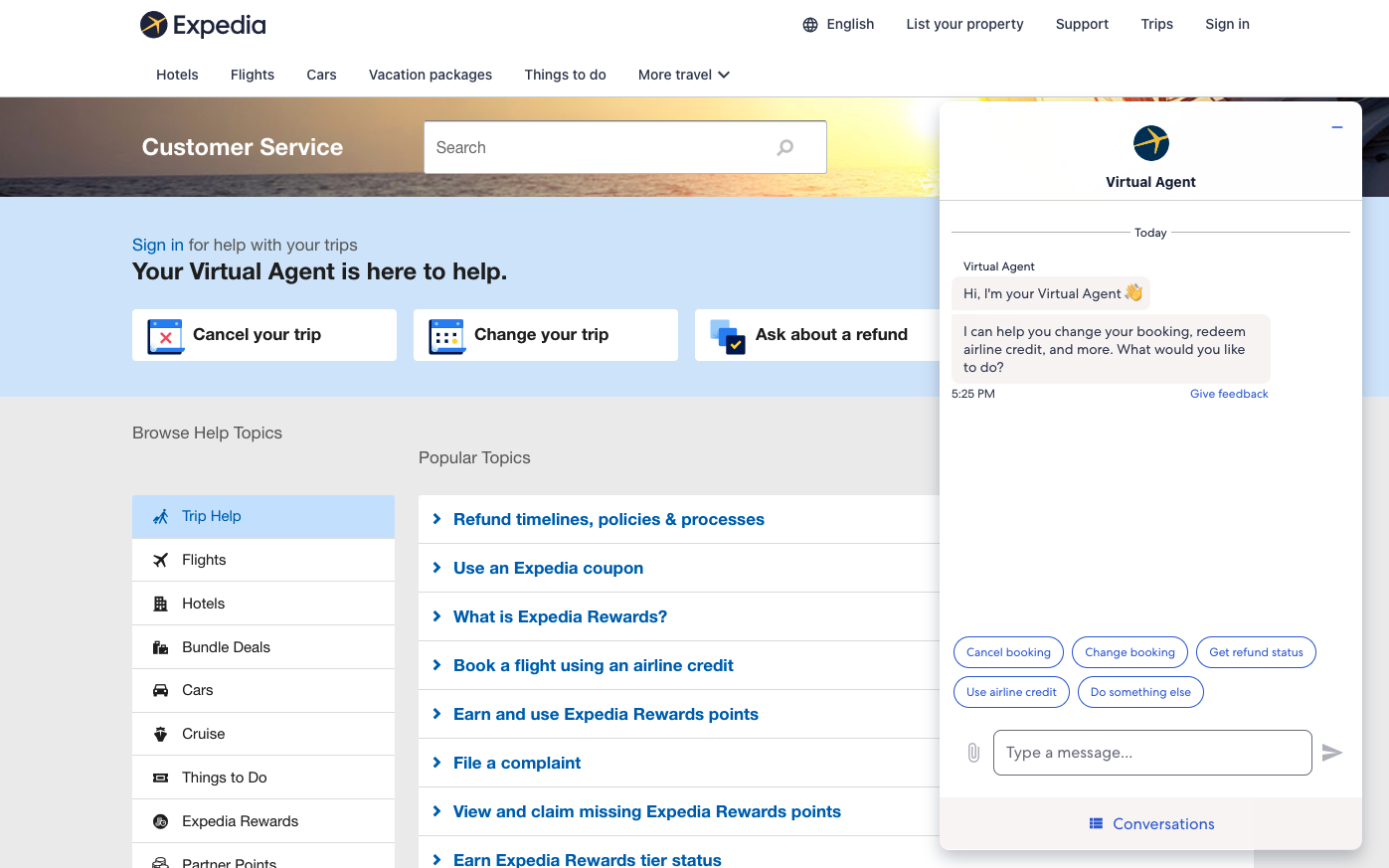This screenshot has width=1389, height=868.
Task: Click the Trip Help hiker icon
Action: click(x=160, y=517)
